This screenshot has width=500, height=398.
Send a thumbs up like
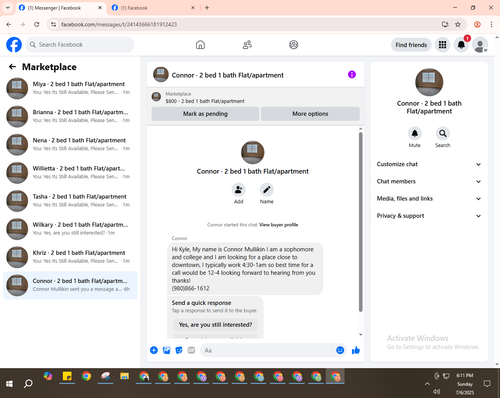pyautogui.click(x=356, y=350)
